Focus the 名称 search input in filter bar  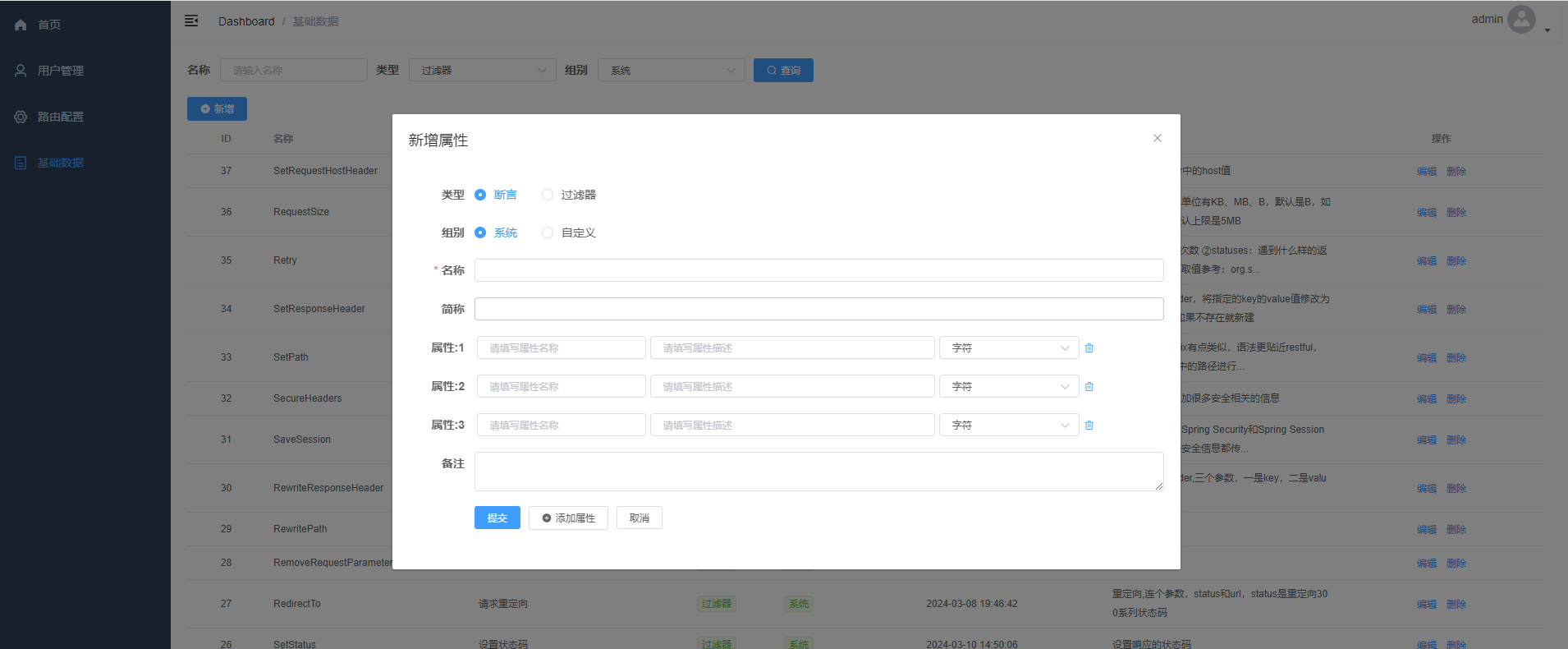(294, 71)
